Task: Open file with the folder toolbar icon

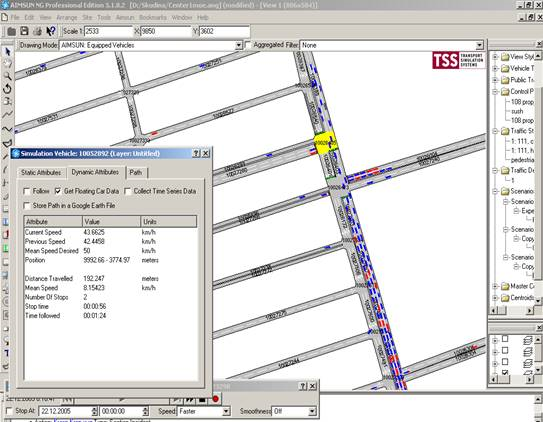Action: (x=11, y=31)
